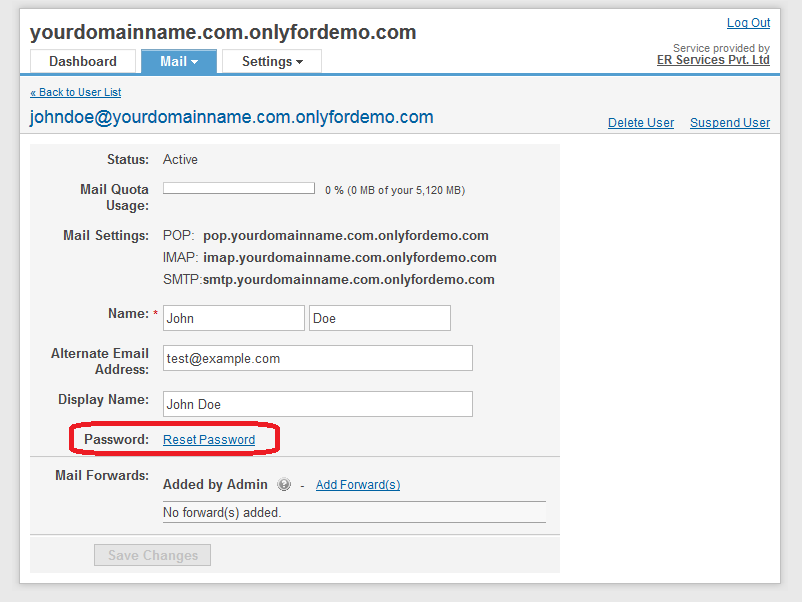Click the Delete User link
Image resolution: width=802 pixels, height=602 pixels.
coord(641,123)
